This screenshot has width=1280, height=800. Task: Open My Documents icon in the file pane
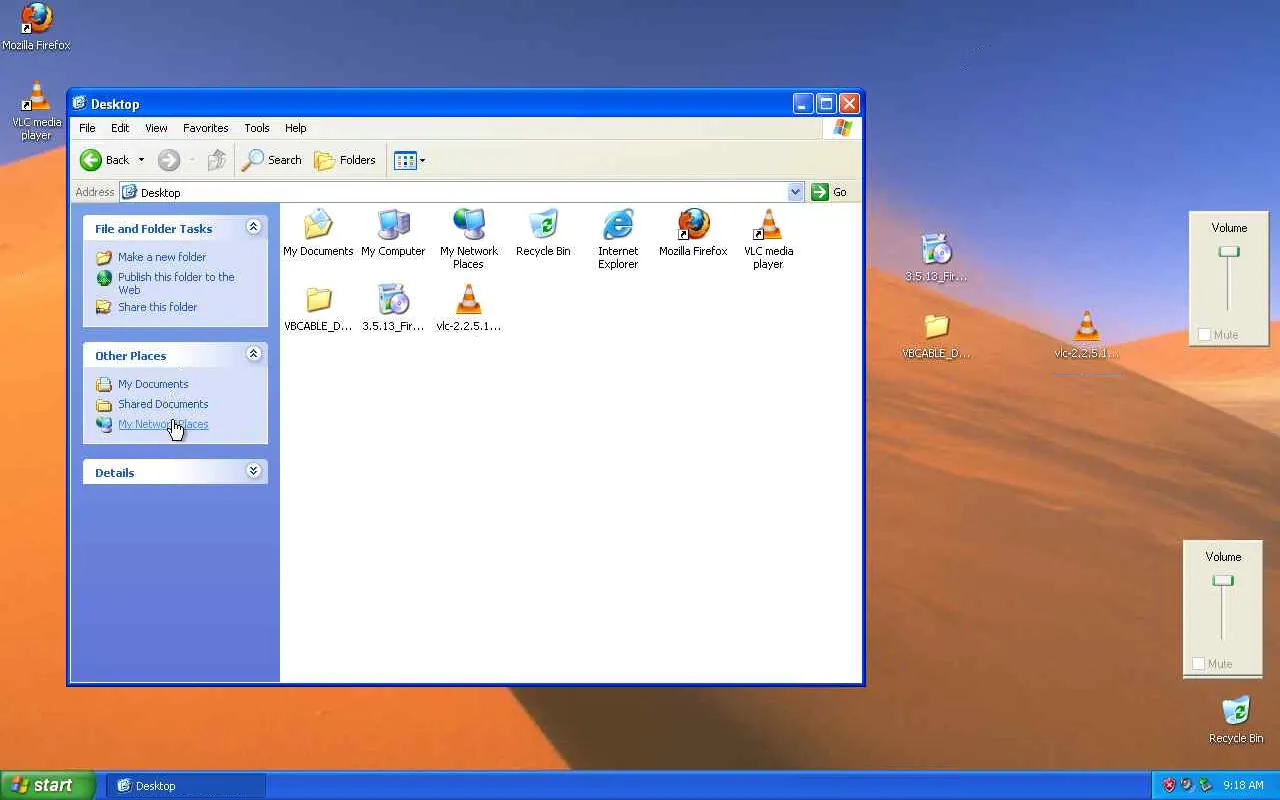click(x=318, y=233)
